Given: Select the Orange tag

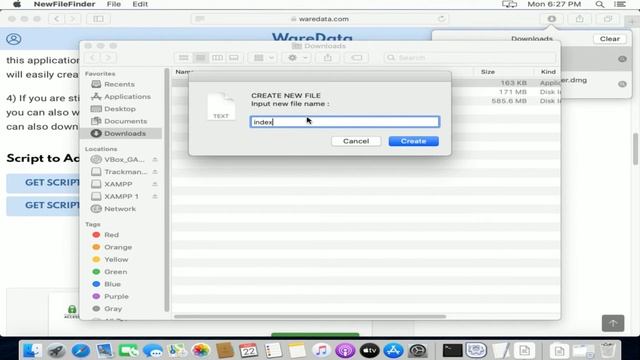Looking at the screenshot, I should (x=118, y=247).
